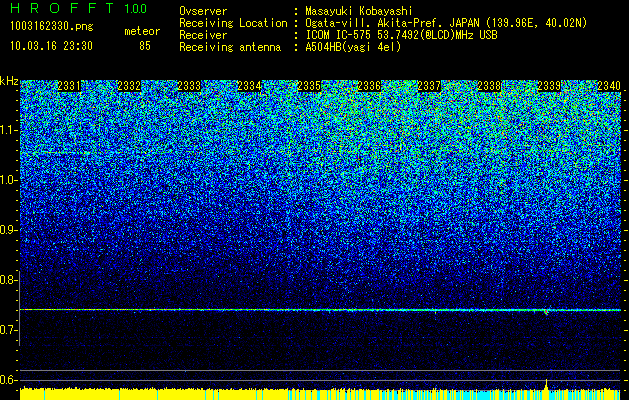
Task: Click the 0.7 kHz axis label
Action: click(x=8, y=330)
